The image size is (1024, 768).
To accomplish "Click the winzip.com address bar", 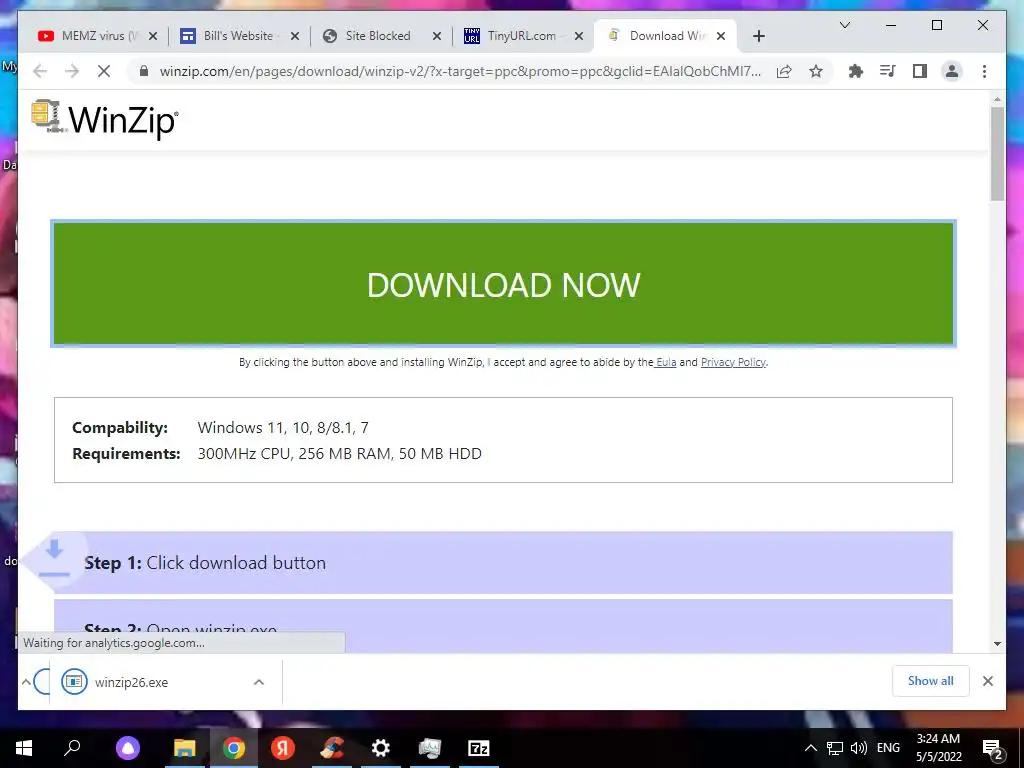I will click(460, 71).
